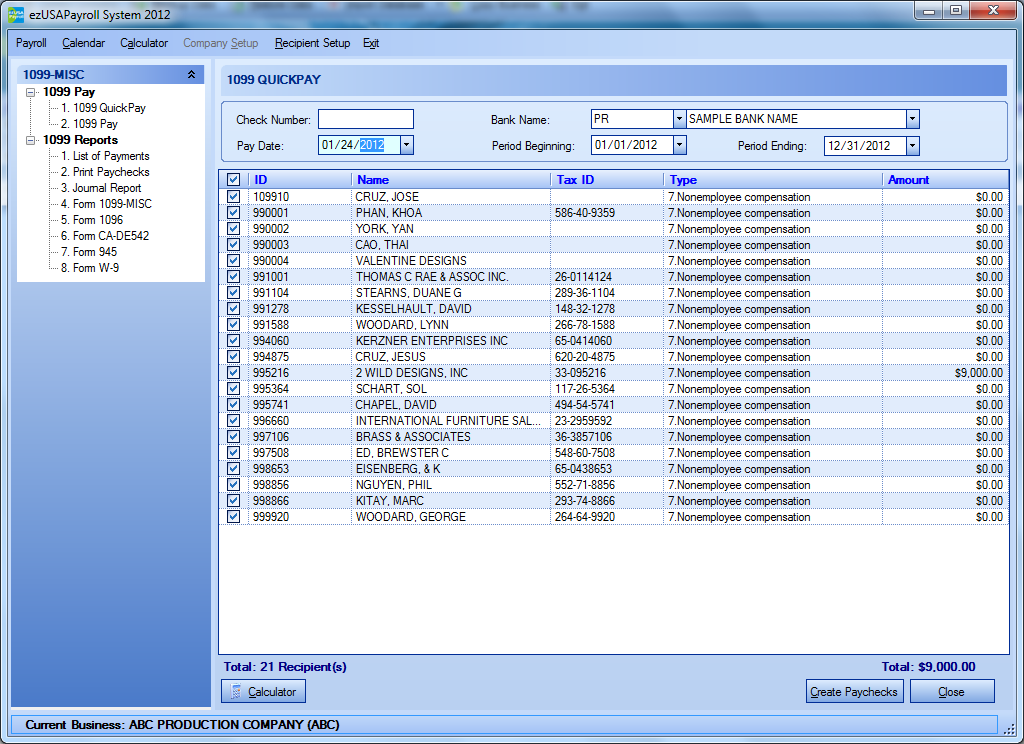Open the Period Ending date dropdown
The image size is (1024, 744).
tap(912, 146)
